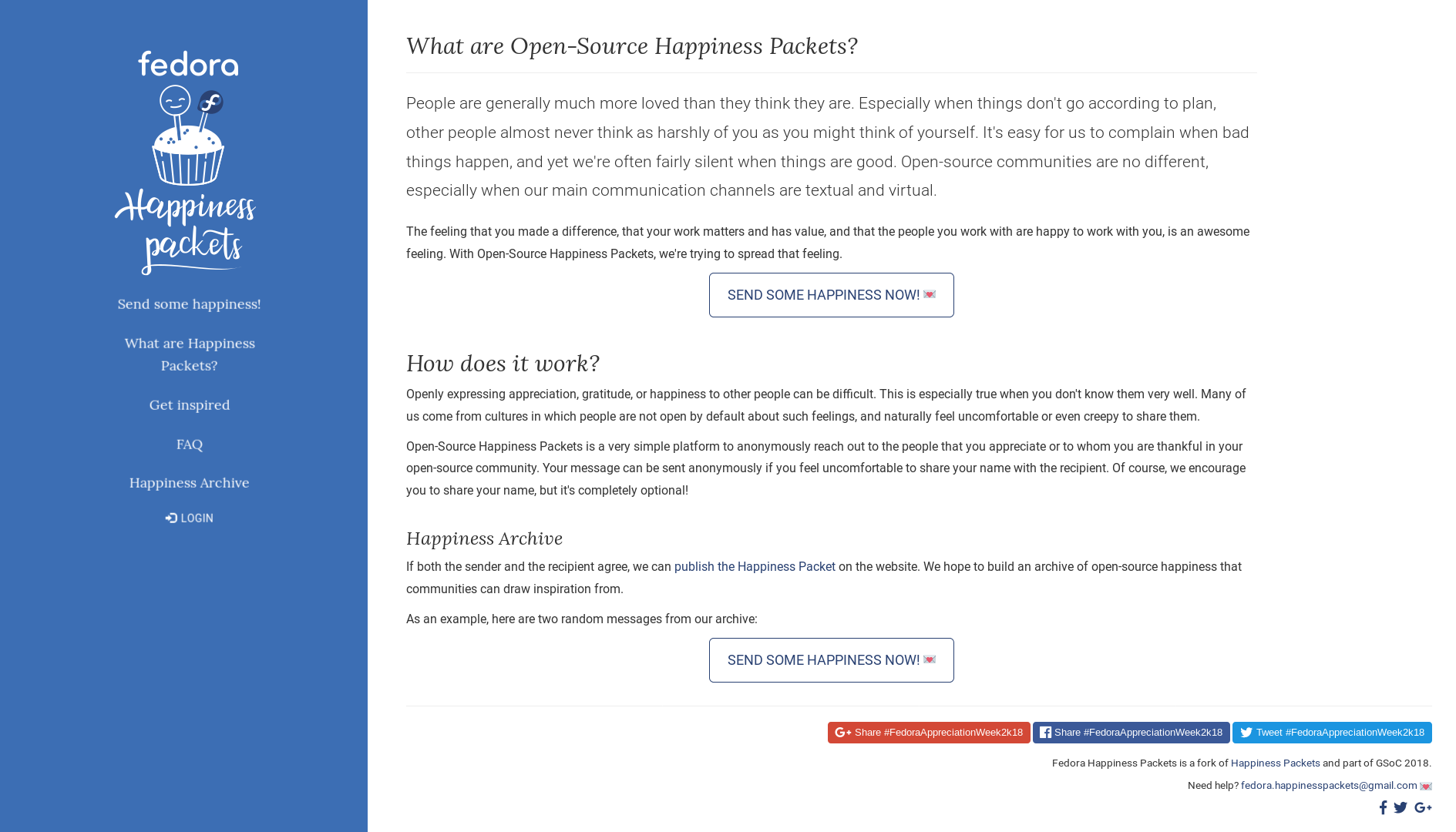Click lower SEND SOME HAPPINESS NOW! button
The height and width of the screenshot is (832, 1456).
[831, 660]
